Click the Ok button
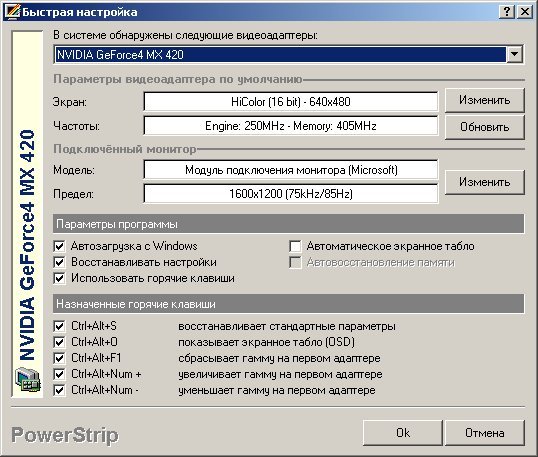Image resolution: width=538 pixels, height=457 pixels. [x=402, y=433]
